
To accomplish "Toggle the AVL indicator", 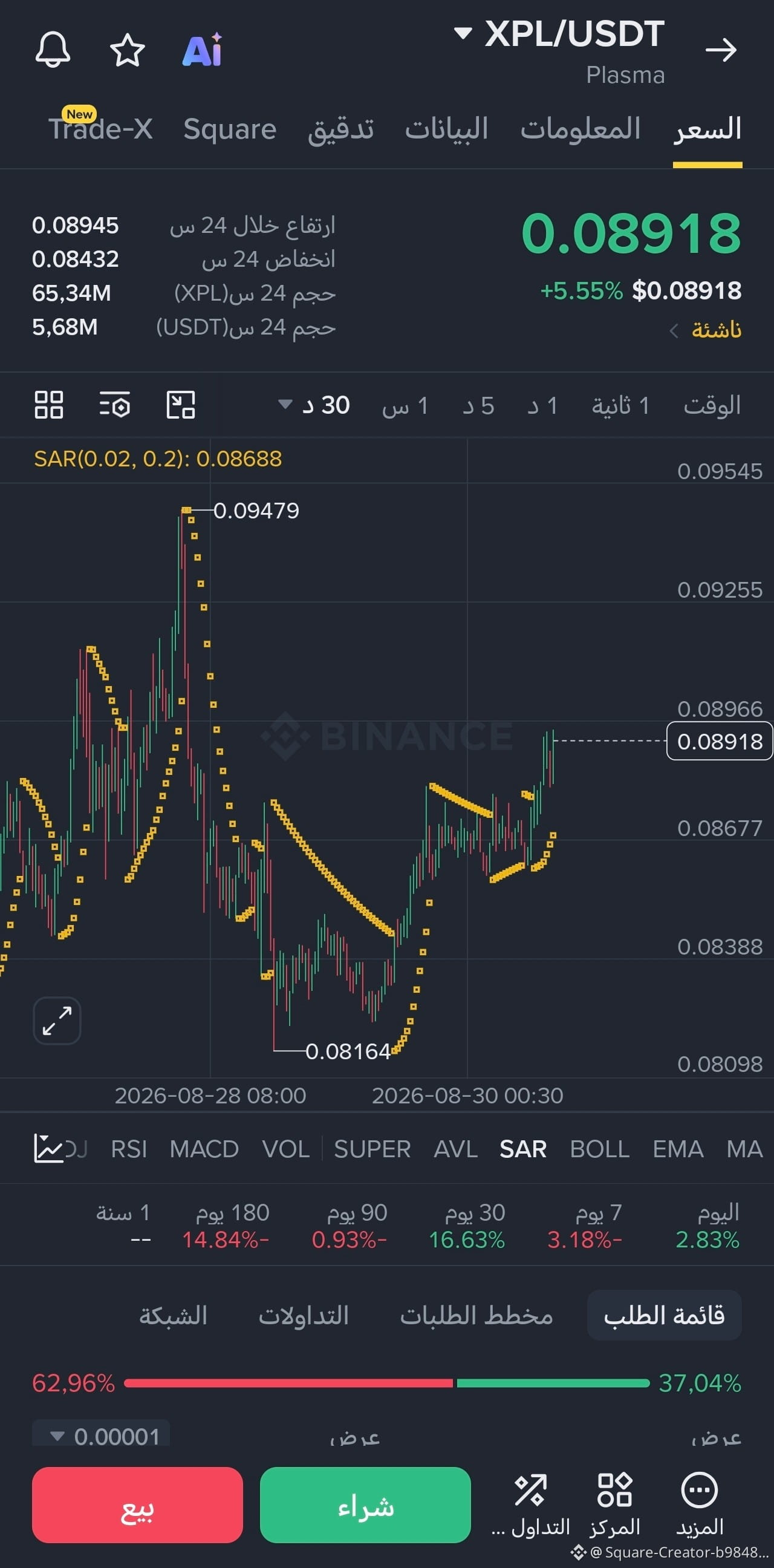I will (456, 1149).
